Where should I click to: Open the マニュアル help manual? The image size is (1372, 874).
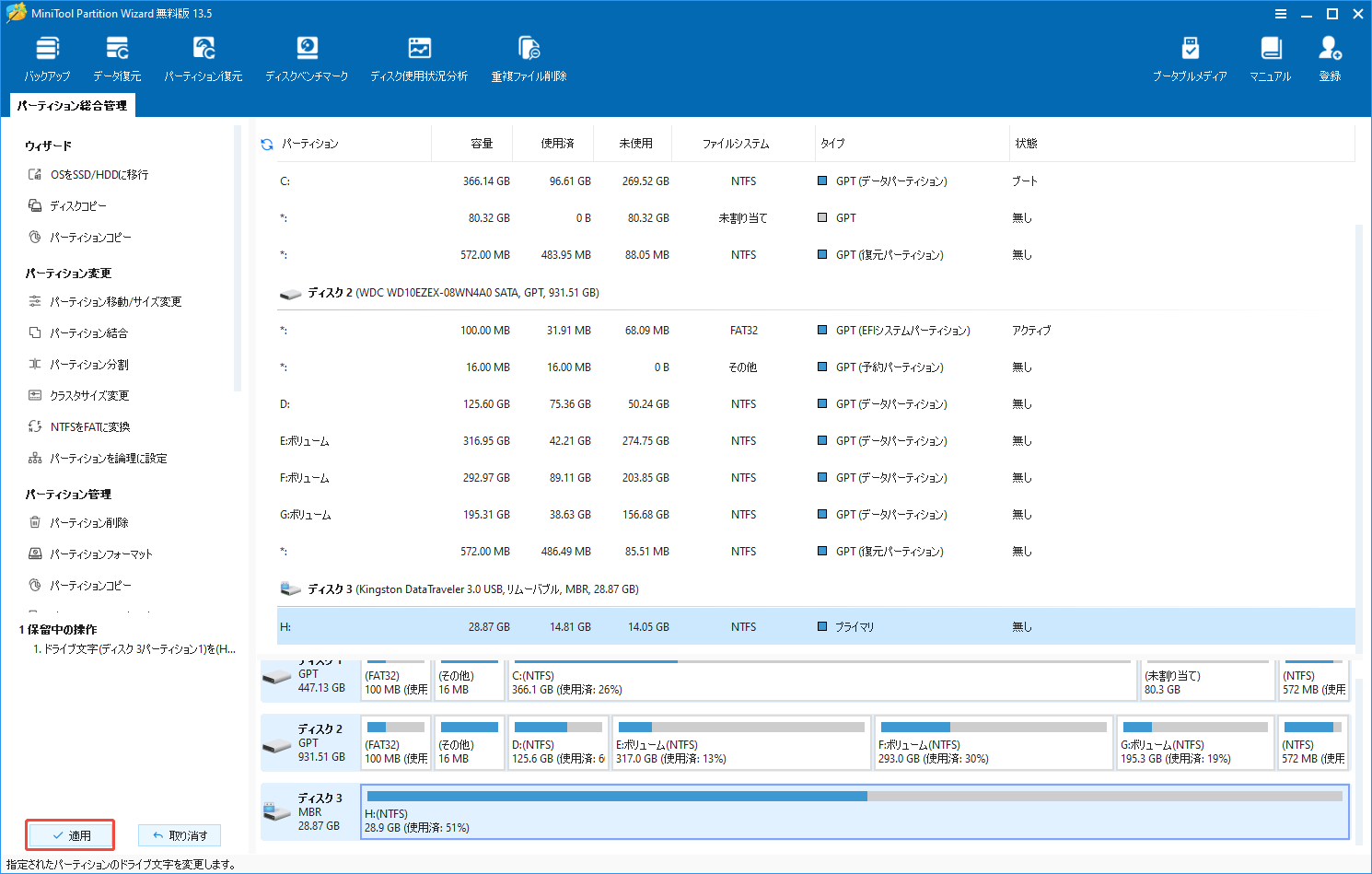point(1270,57)
